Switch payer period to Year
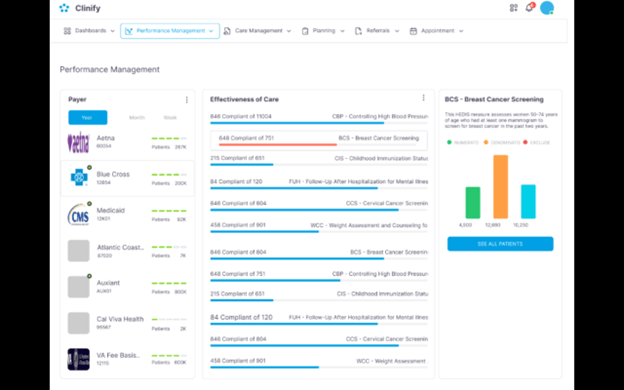This screenshot has width=624, height=390. [88, 117]
